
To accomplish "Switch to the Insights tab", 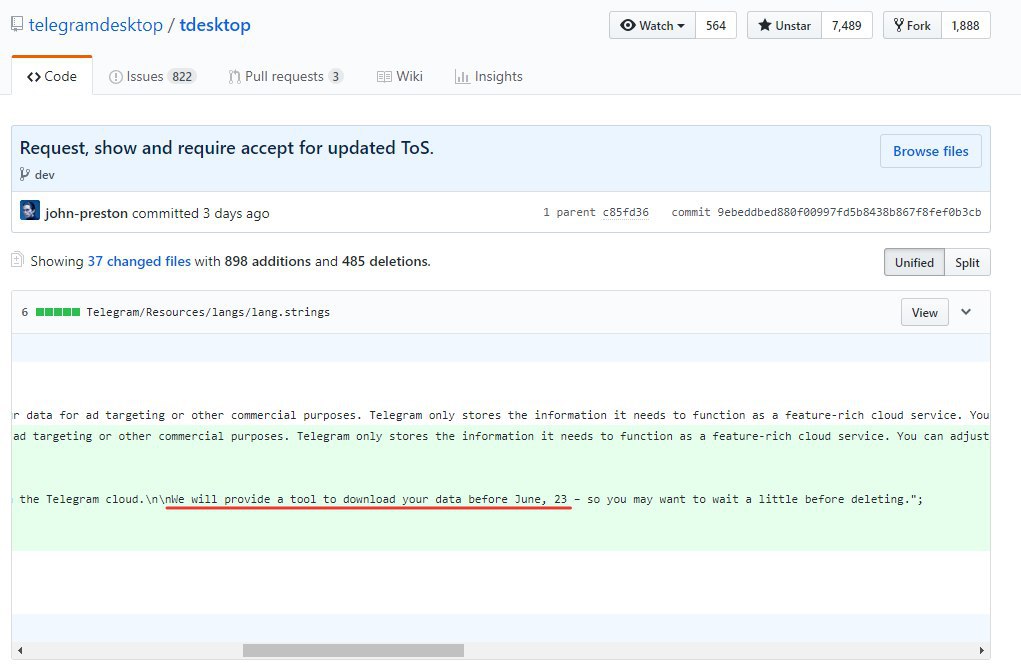I will [x=488, y=76].
